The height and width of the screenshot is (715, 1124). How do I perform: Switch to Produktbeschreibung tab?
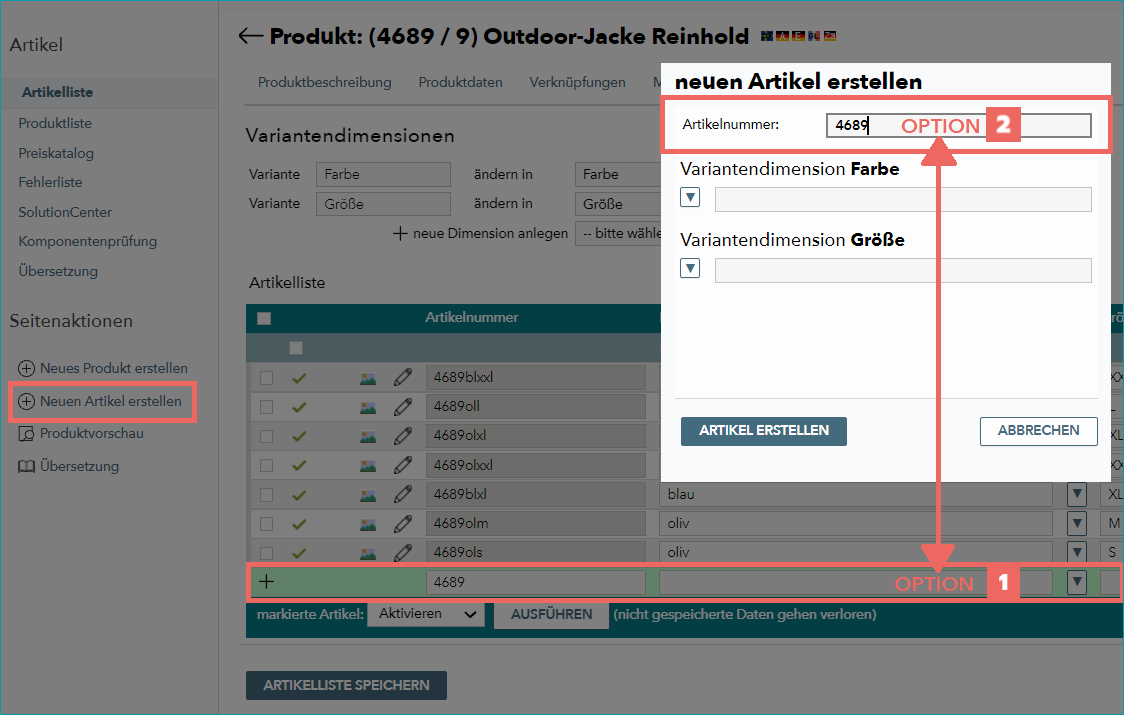coord(325,82)
